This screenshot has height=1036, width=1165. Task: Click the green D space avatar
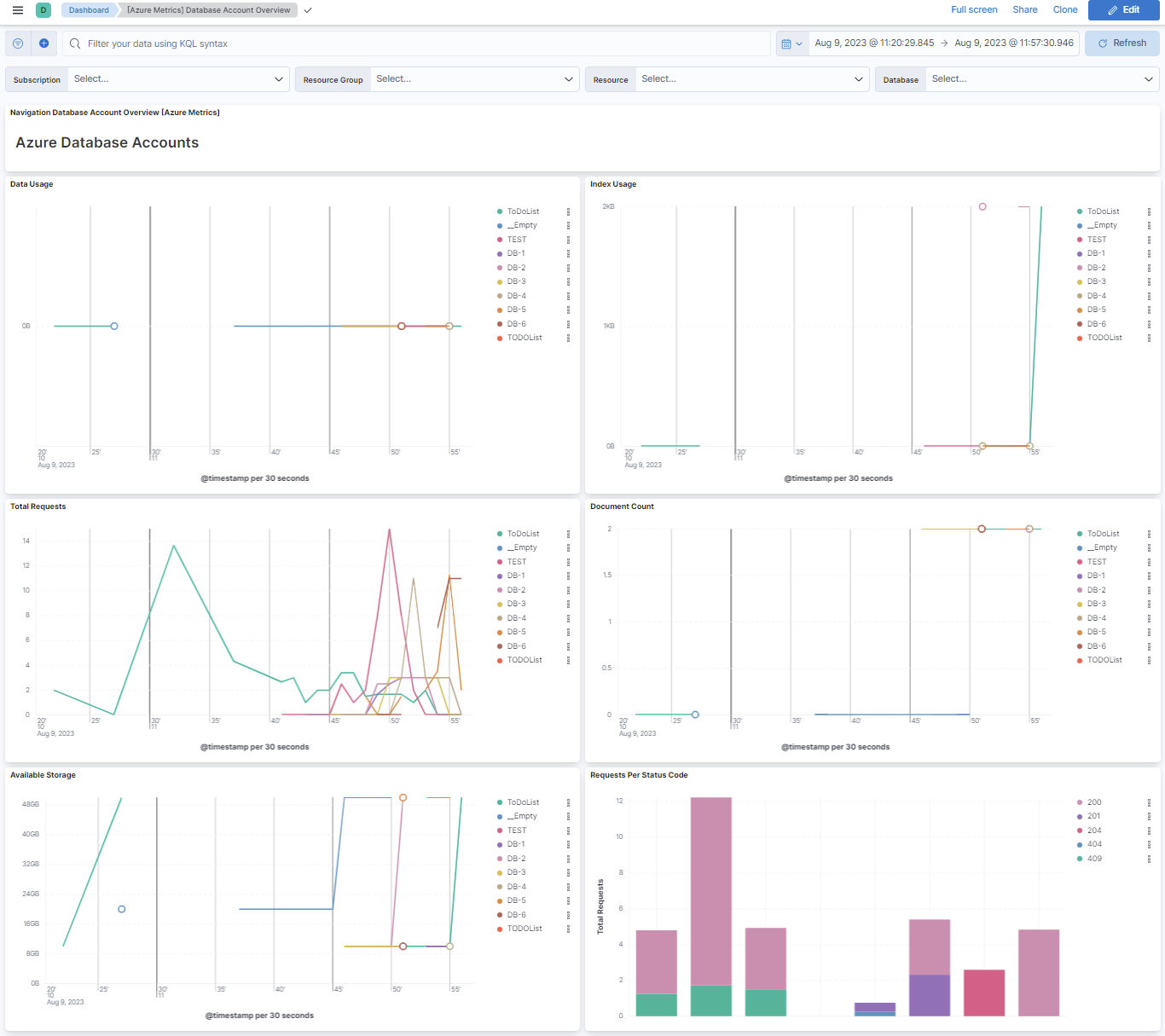pyautogui.click(x=43, y=10)
